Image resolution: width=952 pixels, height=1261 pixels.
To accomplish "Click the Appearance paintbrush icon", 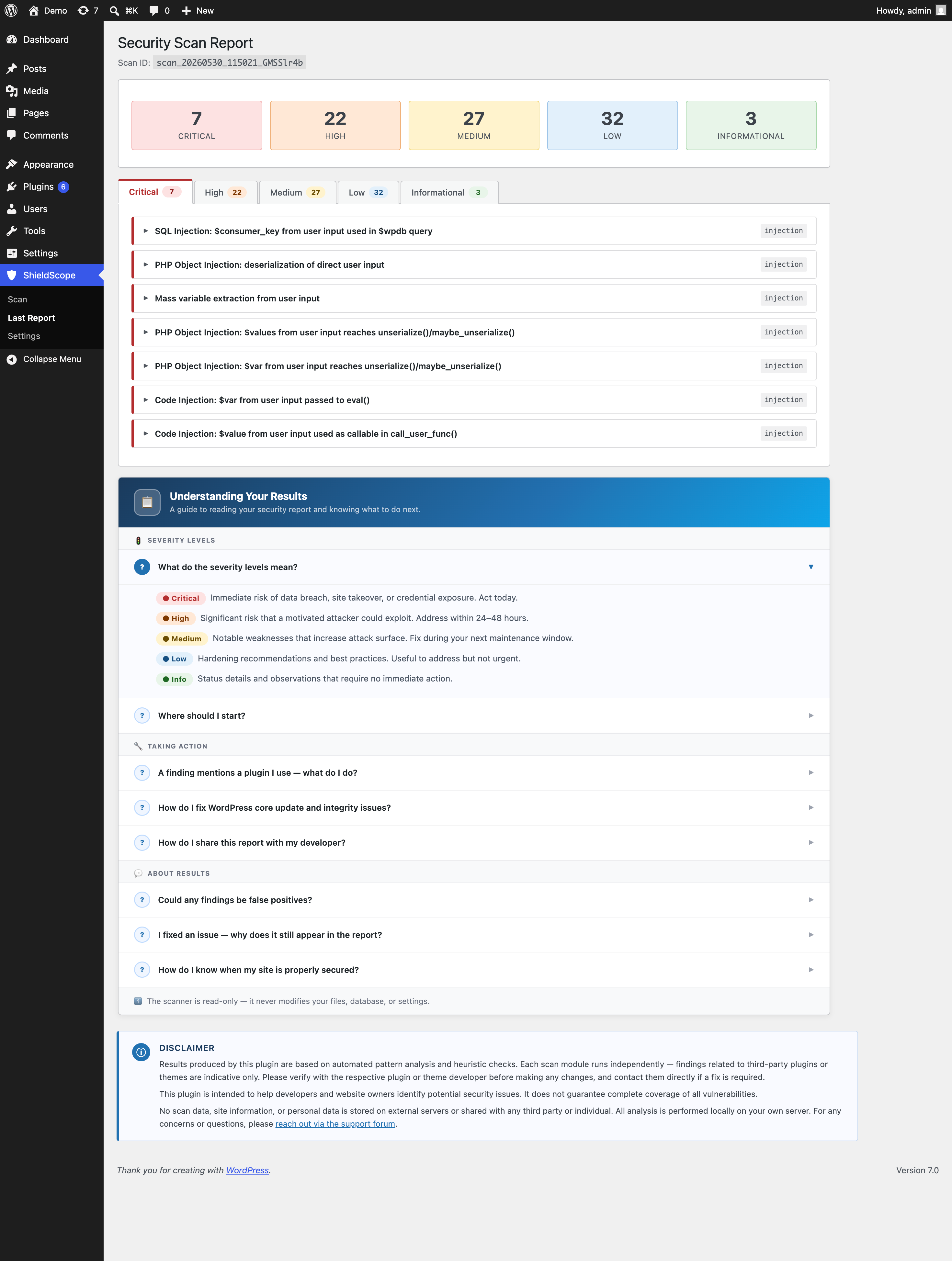I will pyautogui.click(x=12, y=164).
